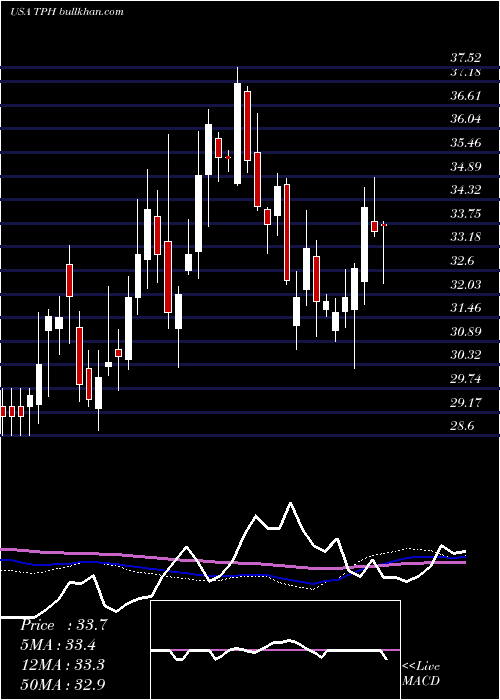Click the 30.89 price axis label
The width and height of the screenshot is (500, 700).
(x=466, y=331)
